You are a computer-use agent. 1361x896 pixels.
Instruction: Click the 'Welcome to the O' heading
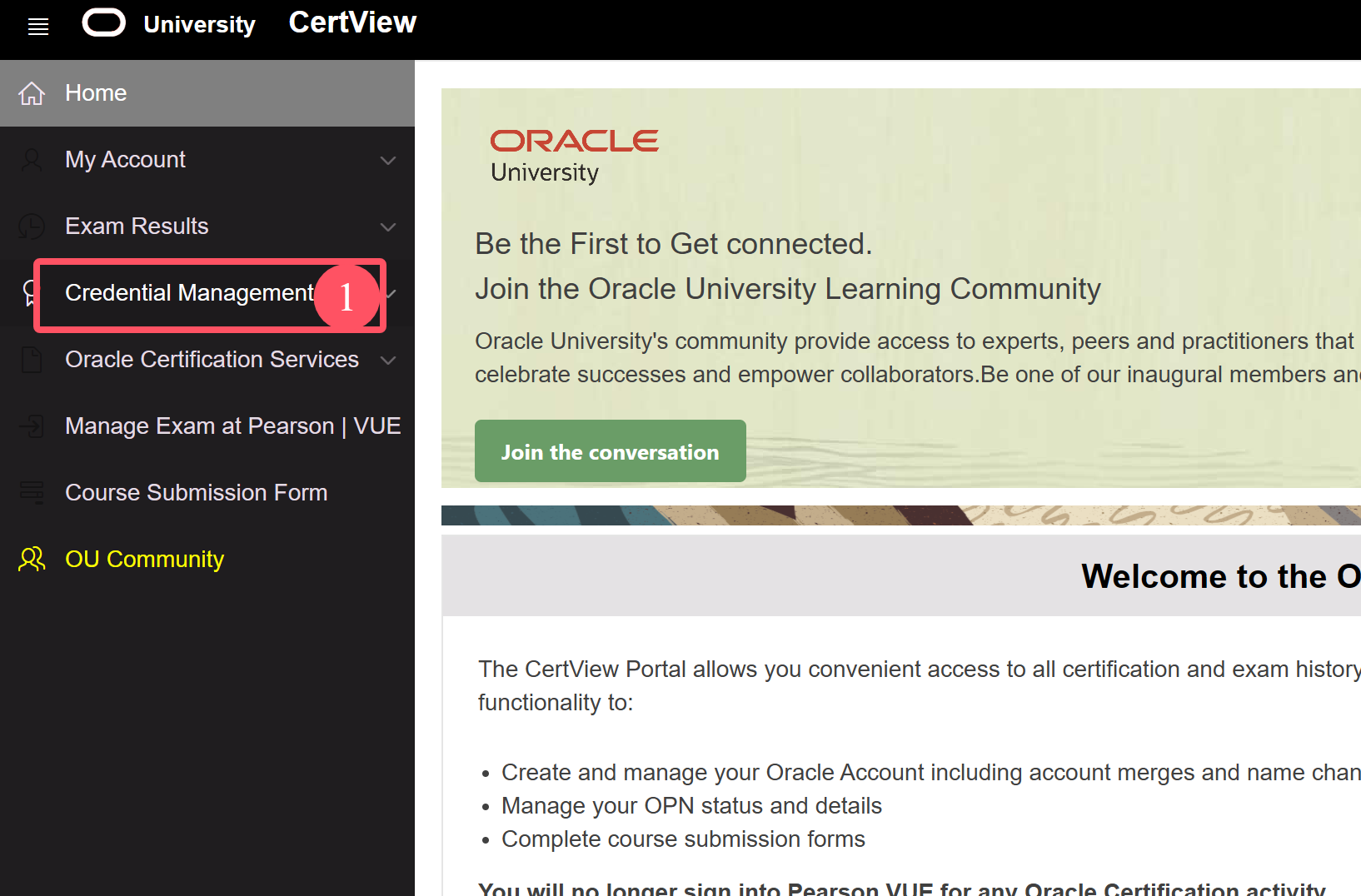tap(1221, 576)
